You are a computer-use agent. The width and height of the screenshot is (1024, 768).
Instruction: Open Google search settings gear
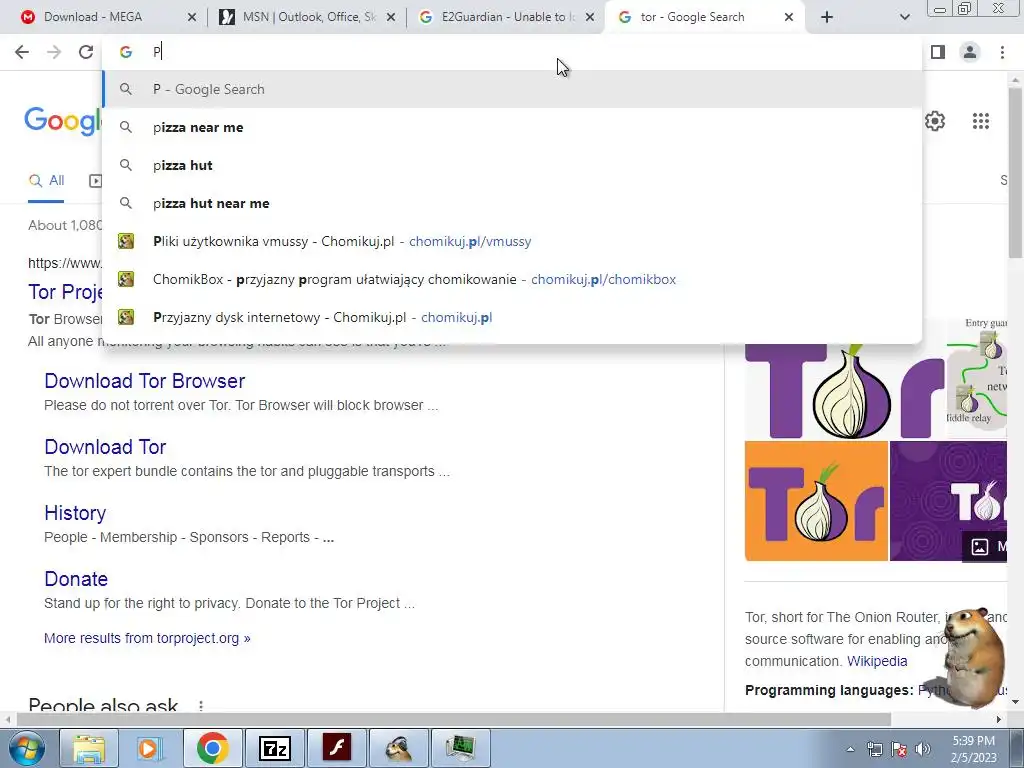point(935,121)
